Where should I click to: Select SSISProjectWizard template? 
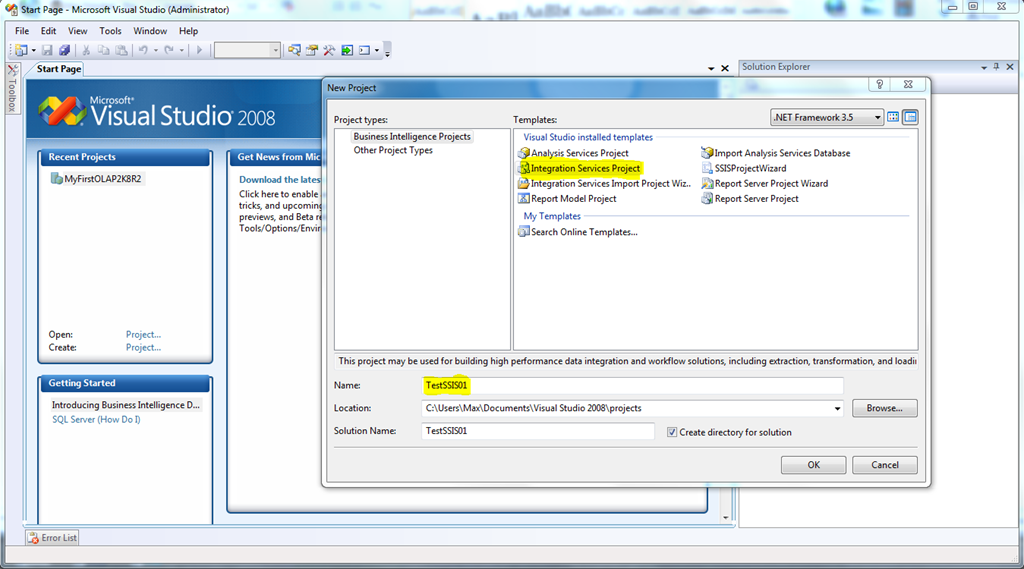click(744, 168)
